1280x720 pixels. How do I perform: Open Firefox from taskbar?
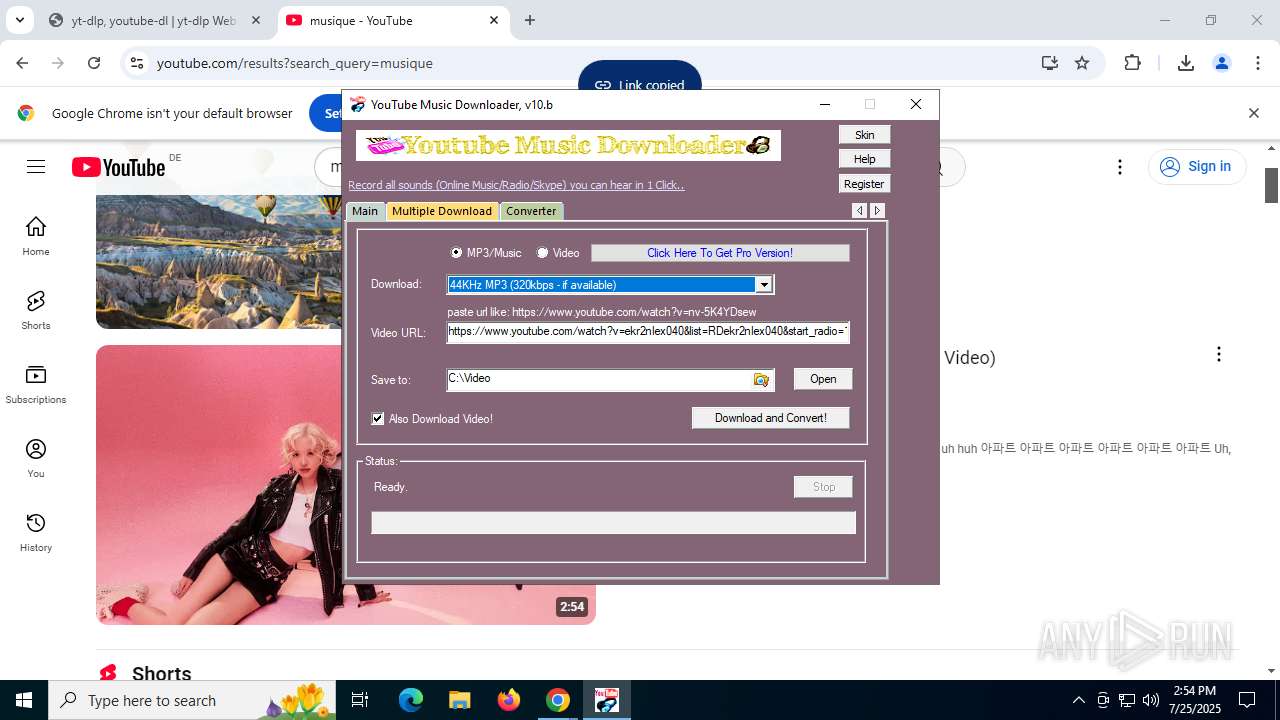508,700
